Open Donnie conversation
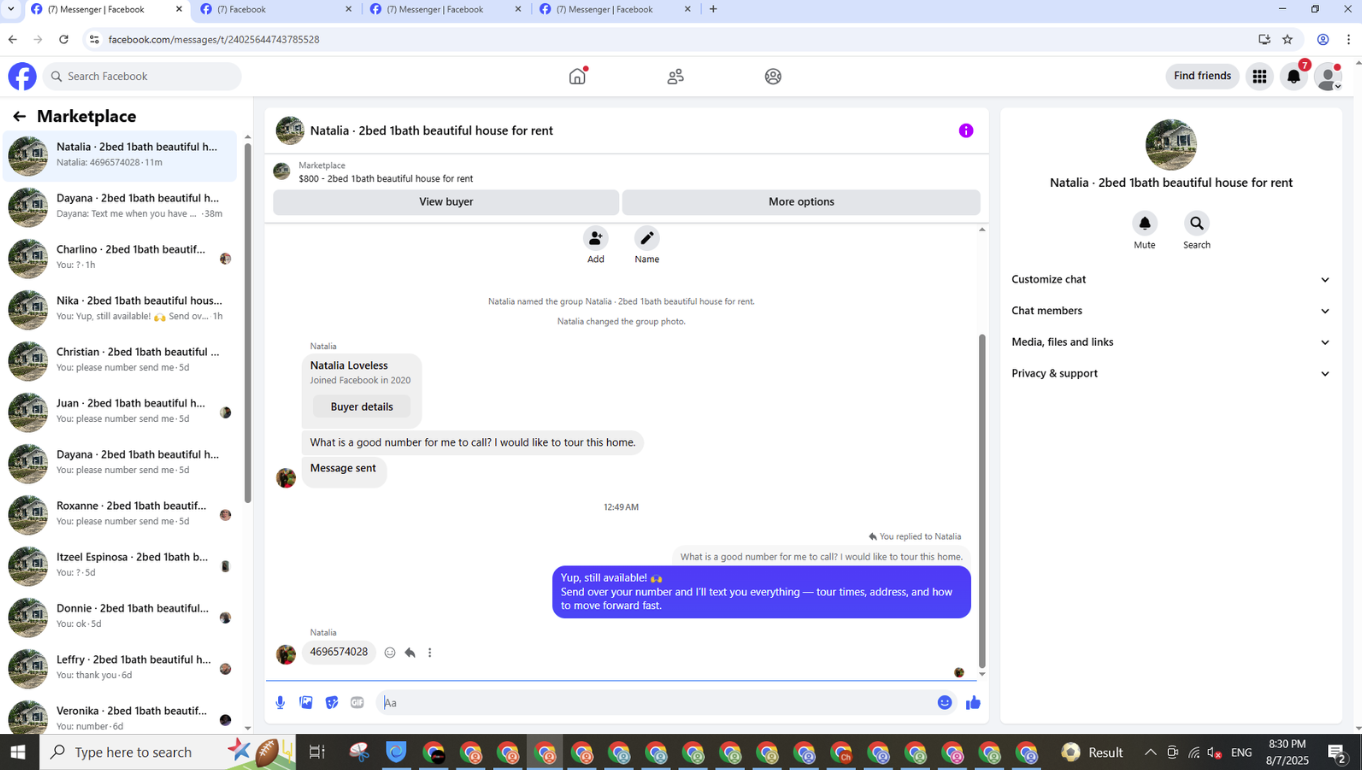This screenshot has width=1362, height=770. click(x=120, y=616)
